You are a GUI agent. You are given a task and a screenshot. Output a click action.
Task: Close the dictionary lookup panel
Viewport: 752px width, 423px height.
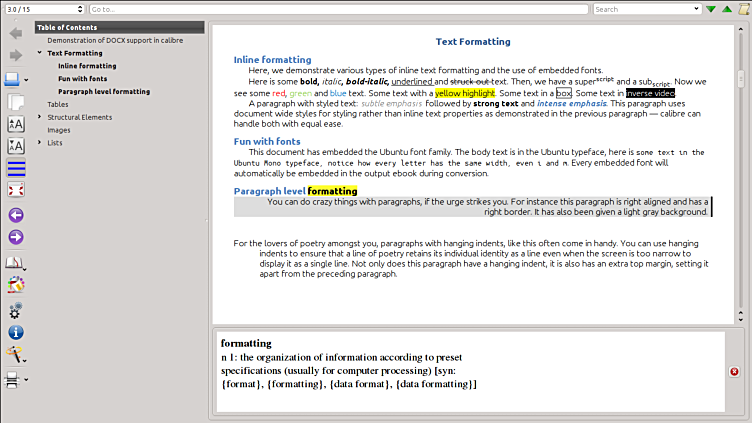tap(734, 372)
